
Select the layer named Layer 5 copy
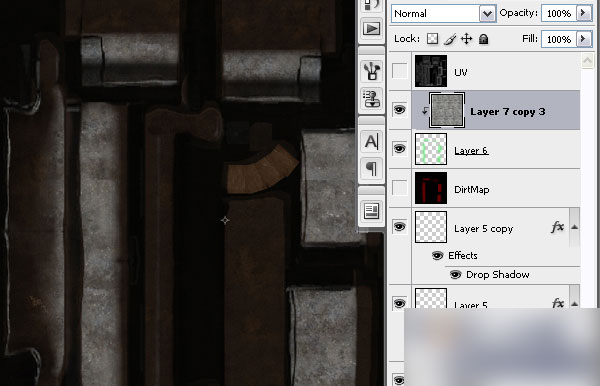pos(483,229)
